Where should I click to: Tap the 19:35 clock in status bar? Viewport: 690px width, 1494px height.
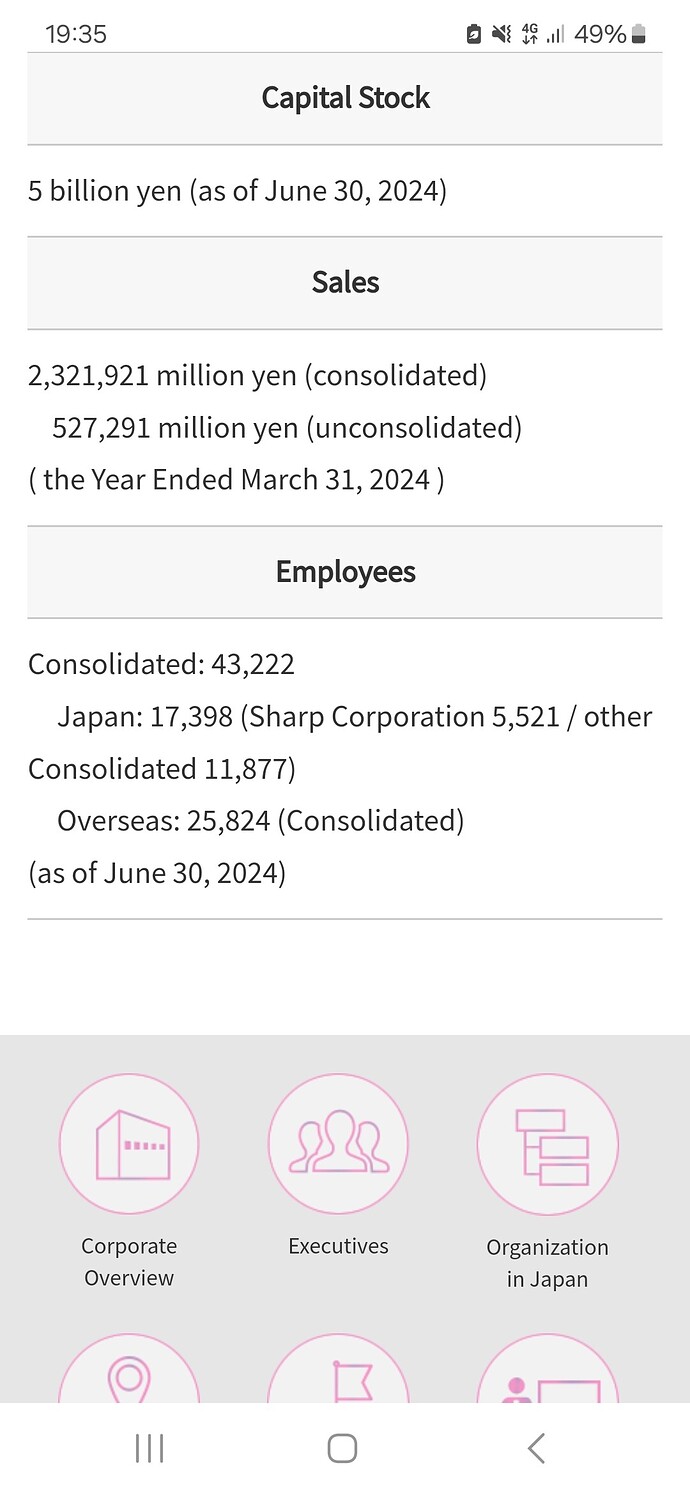click(x=76, y=35)
